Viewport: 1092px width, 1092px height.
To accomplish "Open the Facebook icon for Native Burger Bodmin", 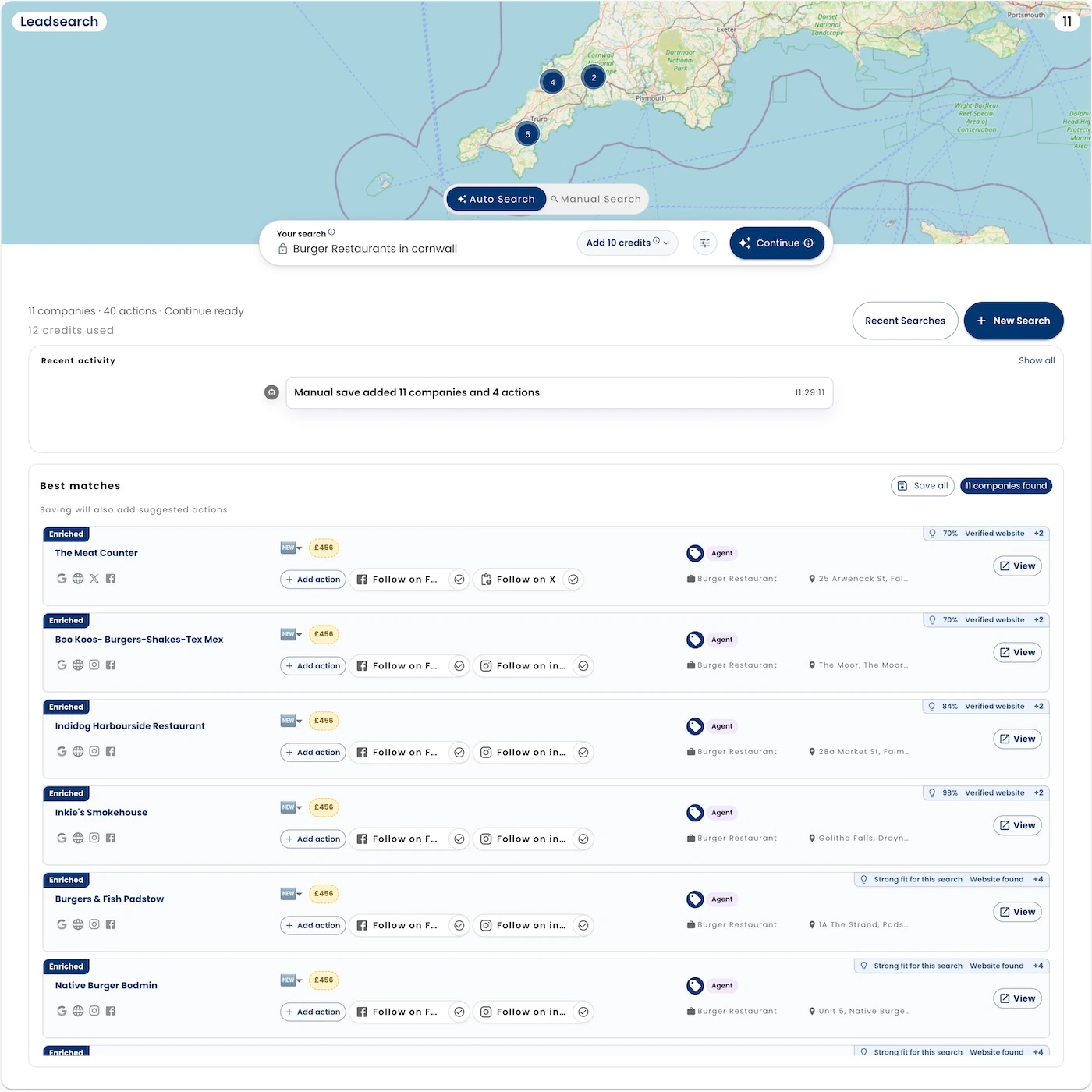I will pos(111,1012).
